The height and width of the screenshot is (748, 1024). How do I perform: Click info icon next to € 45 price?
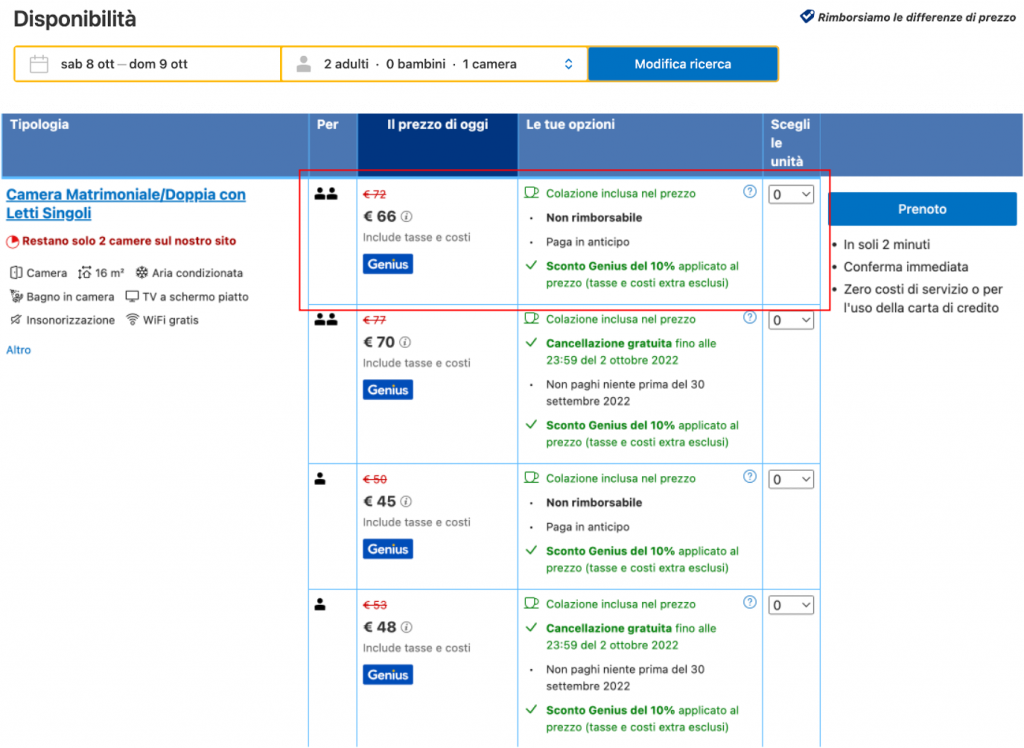click(x=406, y=502)
